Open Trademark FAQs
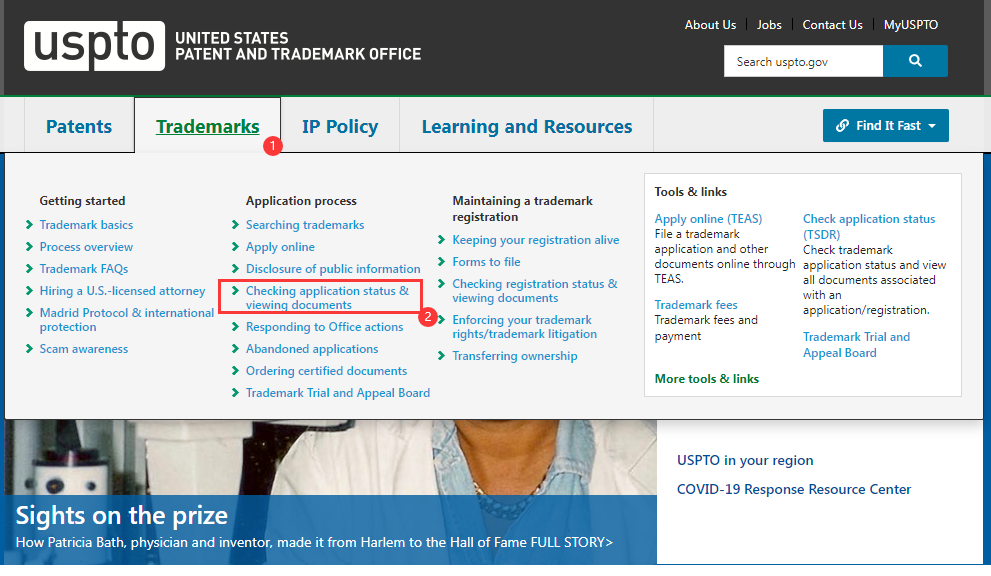991x576 pixels. click(x=84, y=269)
